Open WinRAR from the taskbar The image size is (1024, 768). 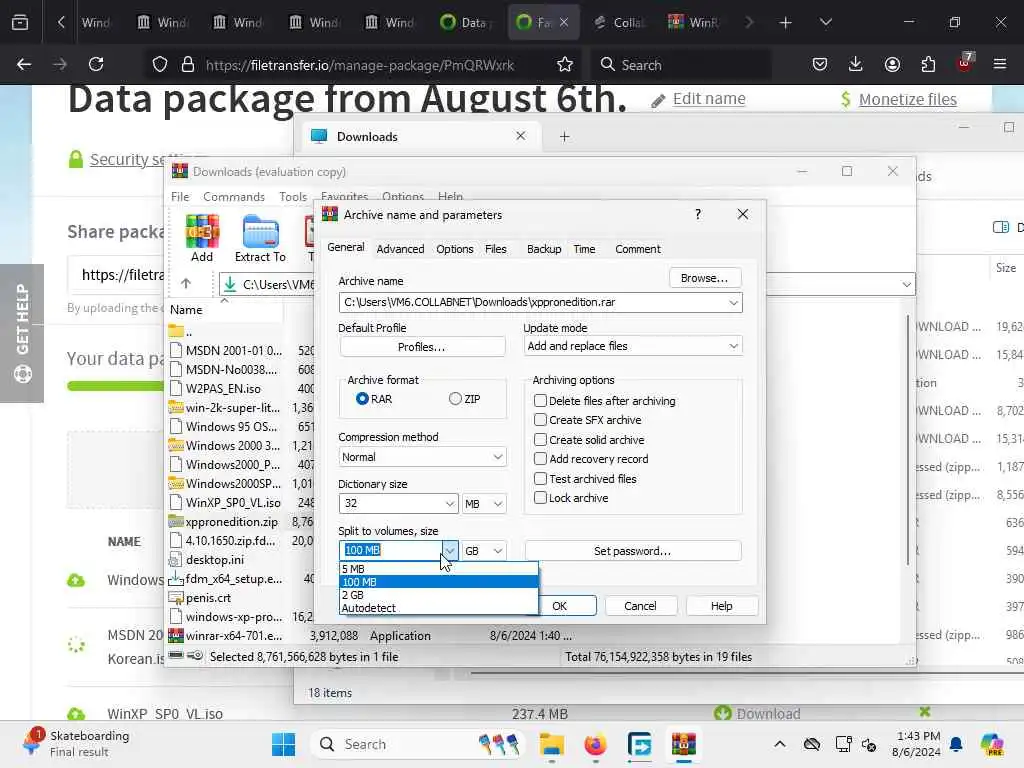(x=683, y=744)
